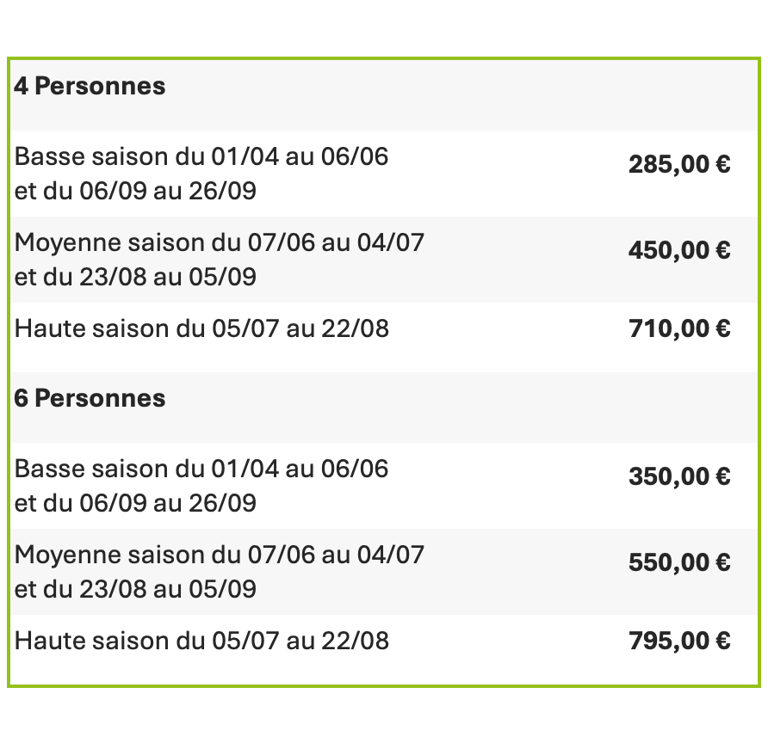Click 'et du 23/08 au 05/09' under 4 Personnes
Image resolution: width=768 pixels, height=748 pixels.
135,277
